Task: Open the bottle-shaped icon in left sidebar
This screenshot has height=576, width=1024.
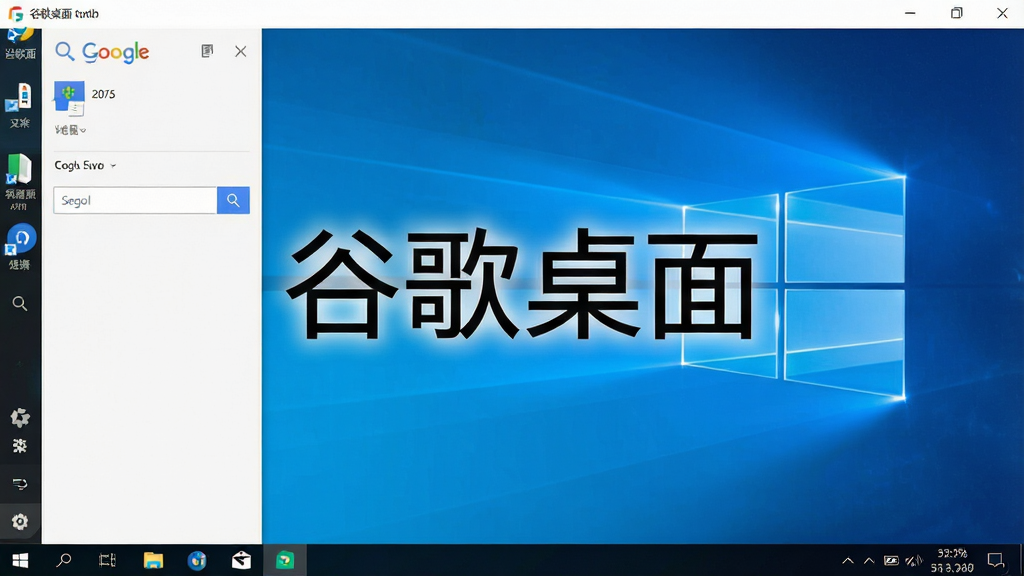Action: click(x=20, y=98)
